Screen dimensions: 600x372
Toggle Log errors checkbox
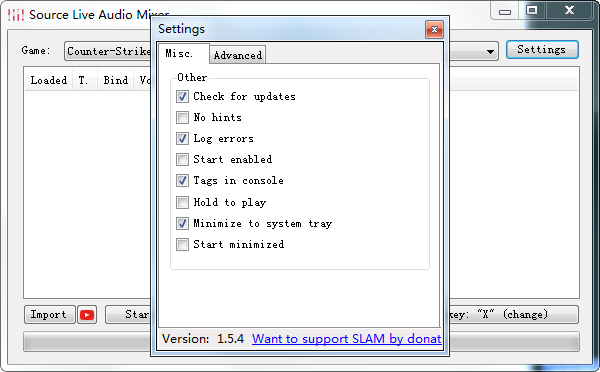pyautogui.click(x=182, y=139)
